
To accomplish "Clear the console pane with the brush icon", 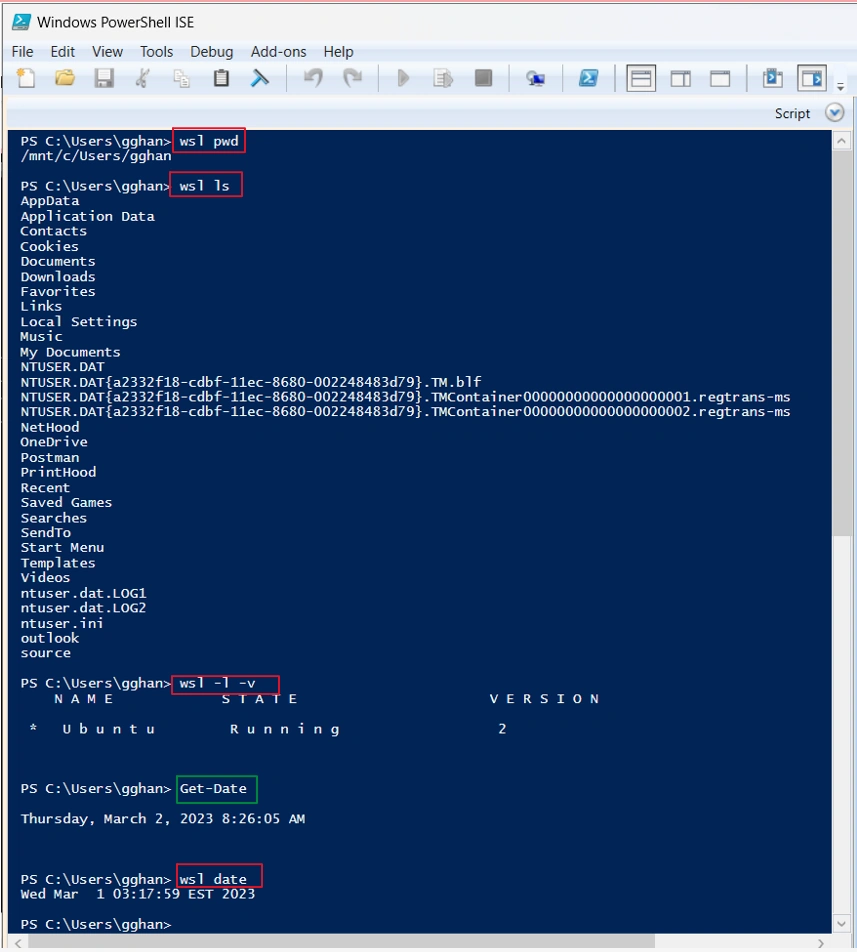I will point(260,78).
